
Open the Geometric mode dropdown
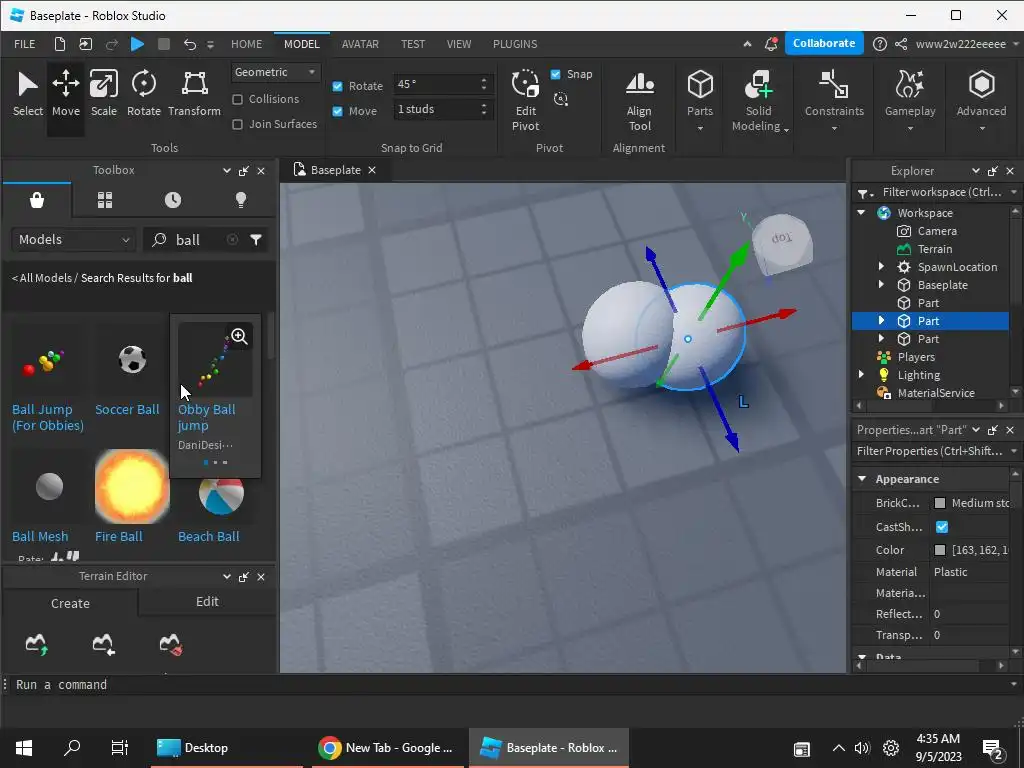(275, 72)
